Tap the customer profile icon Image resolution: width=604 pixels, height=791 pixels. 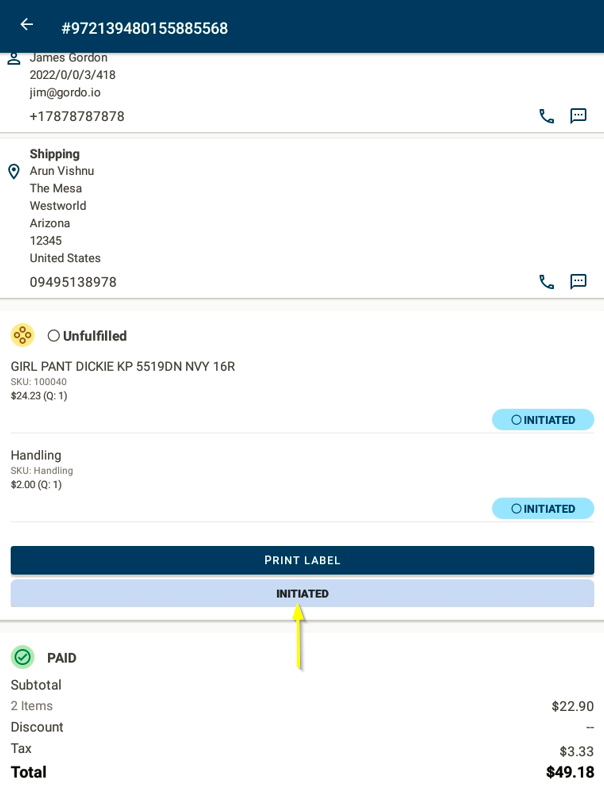[14, 59]
